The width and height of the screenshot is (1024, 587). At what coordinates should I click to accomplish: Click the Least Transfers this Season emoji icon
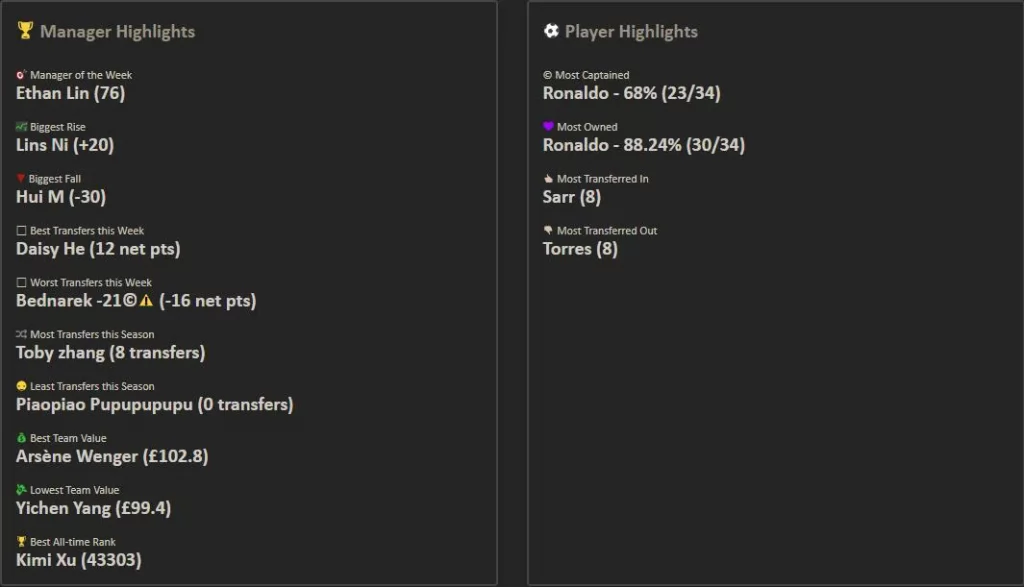(x=21, y=386)
